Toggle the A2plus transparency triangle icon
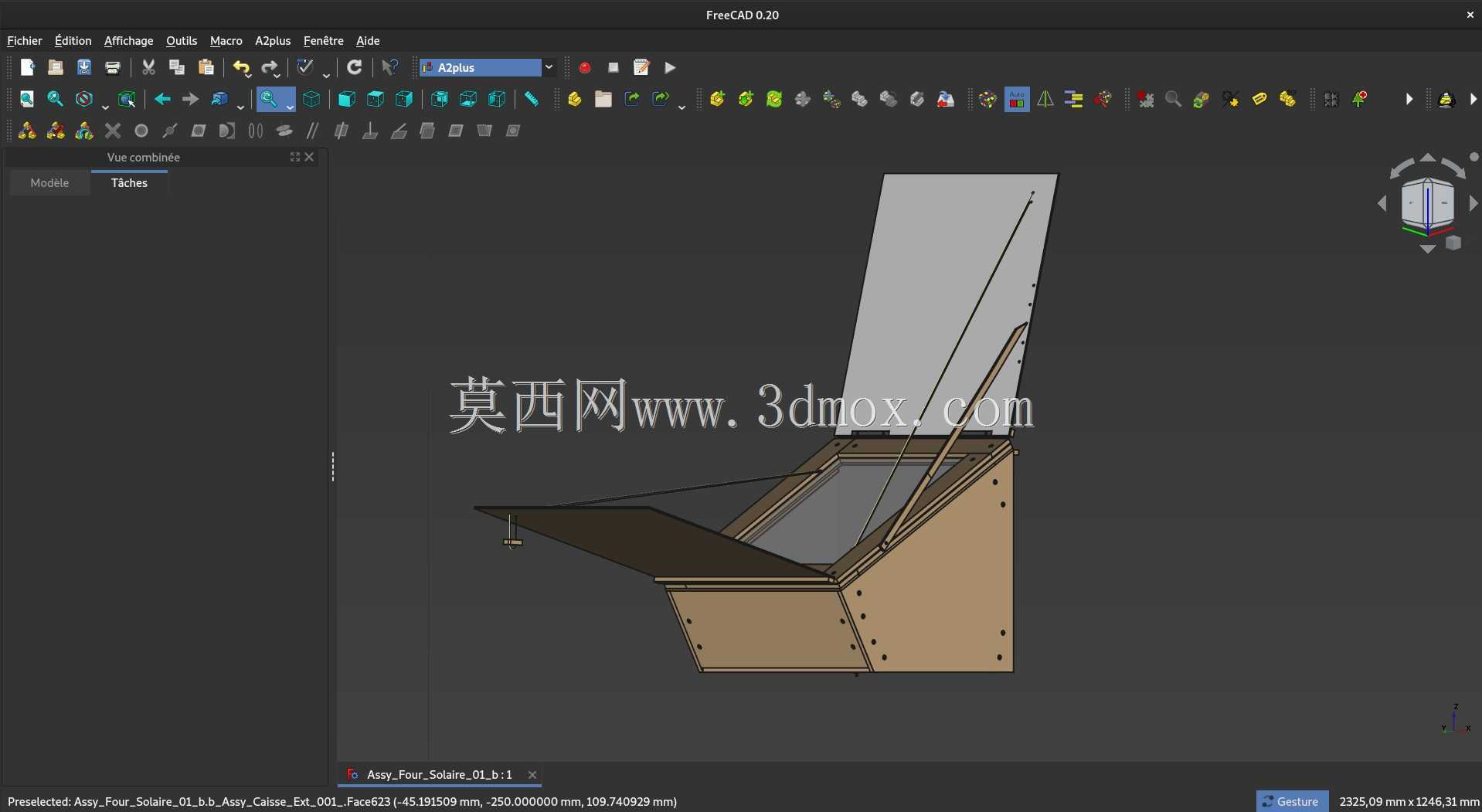The height and width of the screenshot is (812, 1482). click(x=1045, y=99)
